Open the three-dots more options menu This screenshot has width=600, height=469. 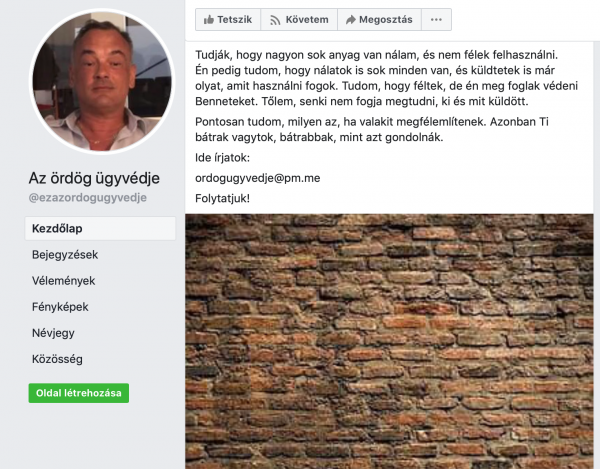click(x=436, y=20)
